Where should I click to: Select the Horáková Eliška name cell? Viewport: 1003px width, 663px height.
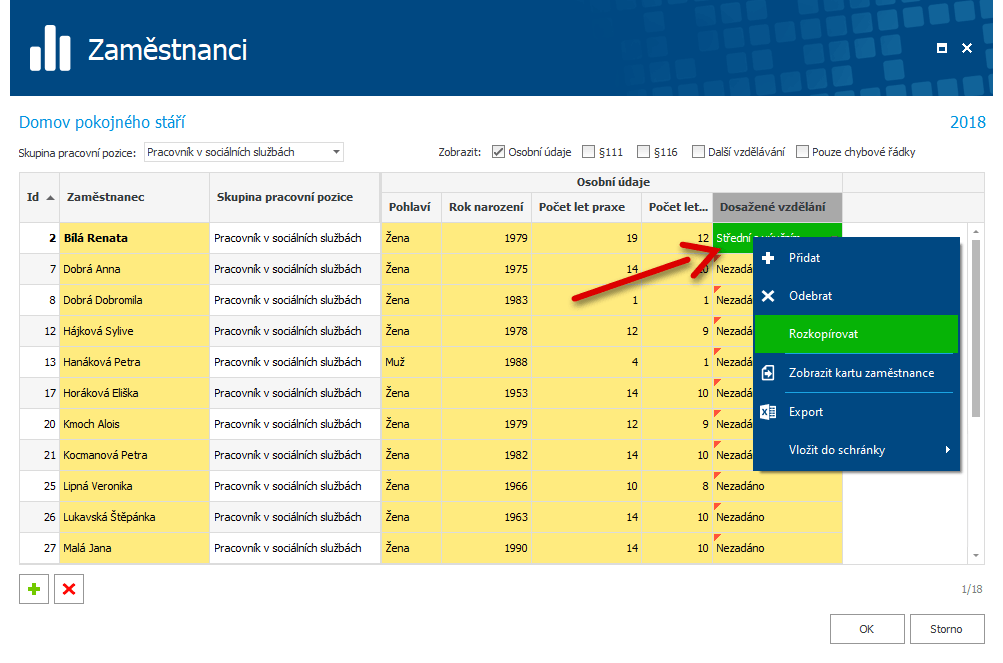click(134, 393)
